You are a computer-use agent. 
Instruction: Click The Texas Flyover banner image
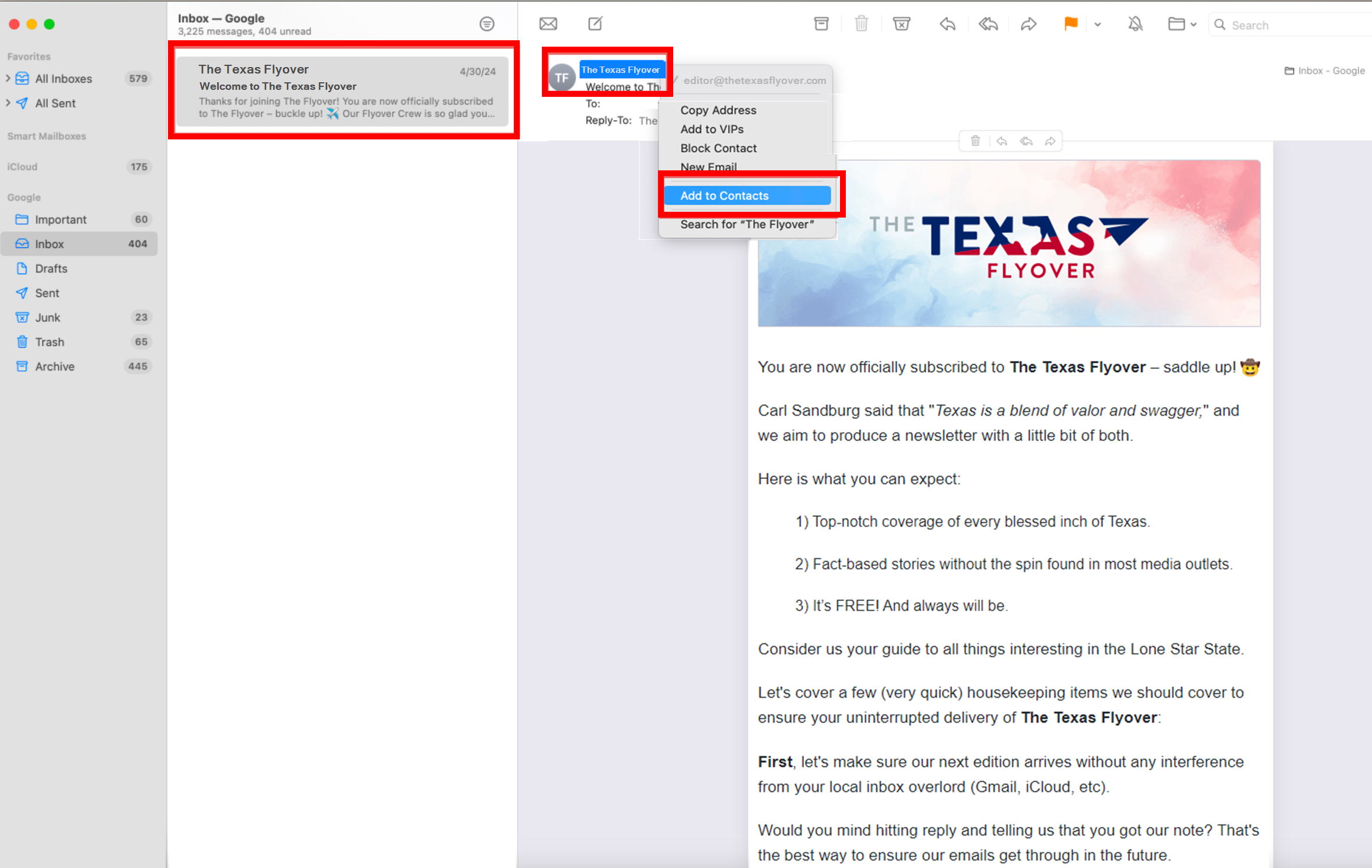[x=1009, y=243]
